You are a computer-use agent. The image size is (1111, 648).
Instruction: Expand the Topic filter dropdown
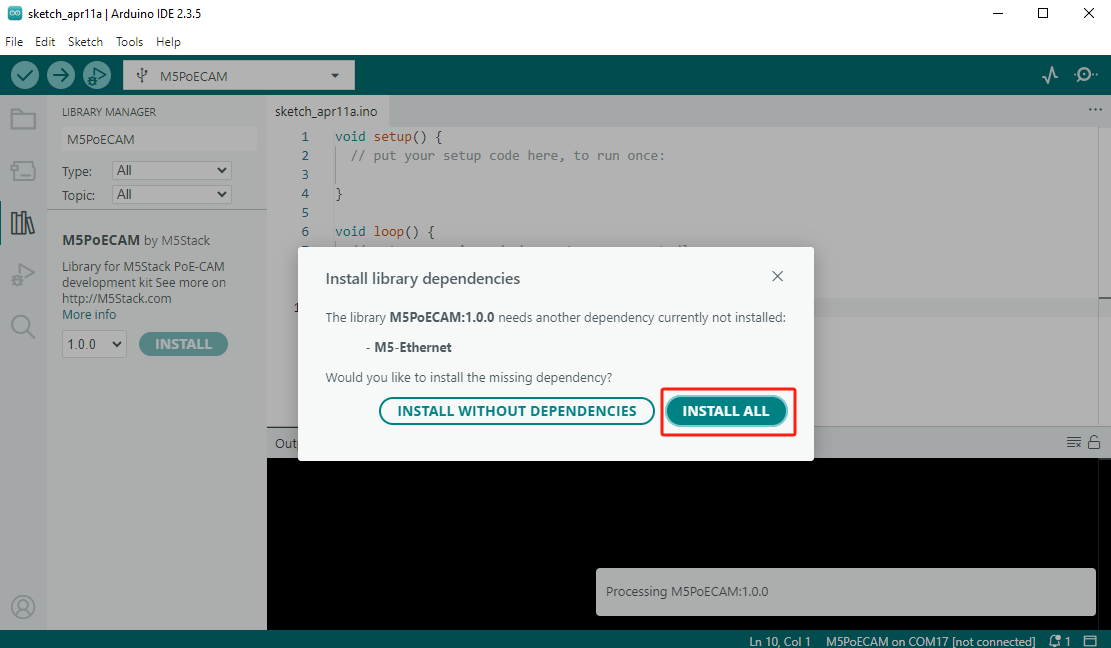pyautogui.click(x=171, y=195)
